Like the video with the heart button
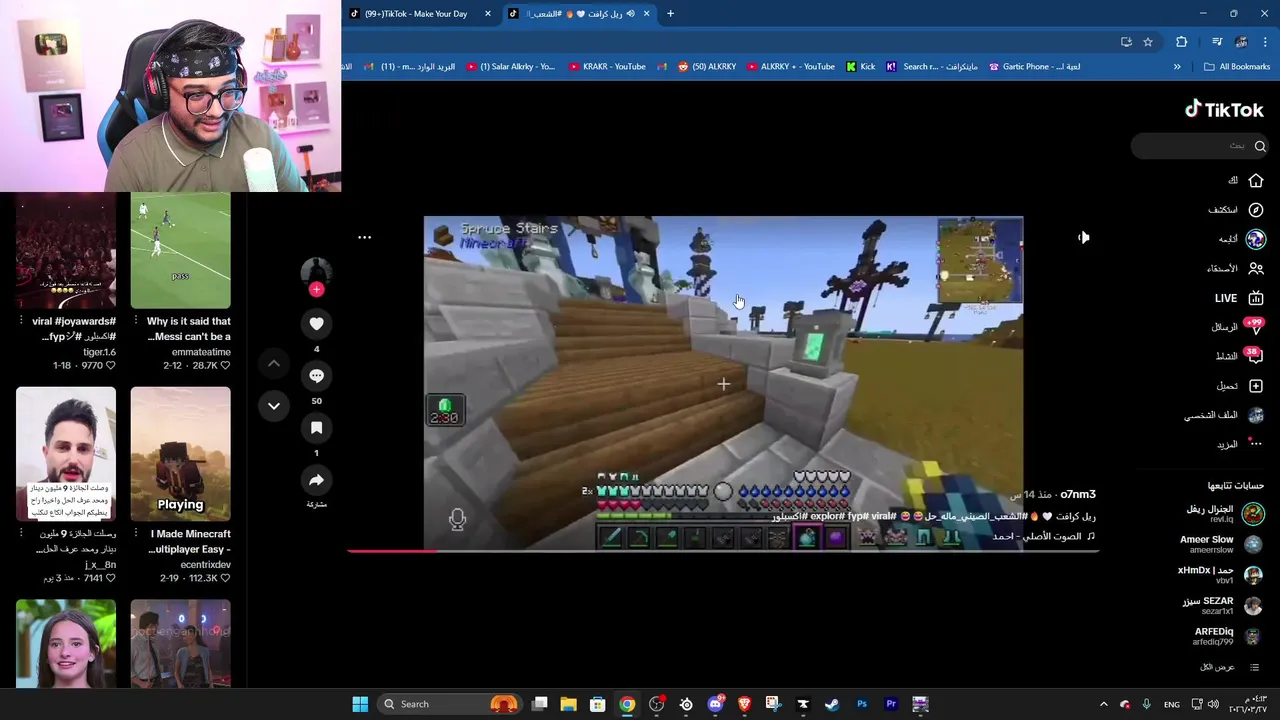The width and height of the screenshot is (1280, 720). 316,323
